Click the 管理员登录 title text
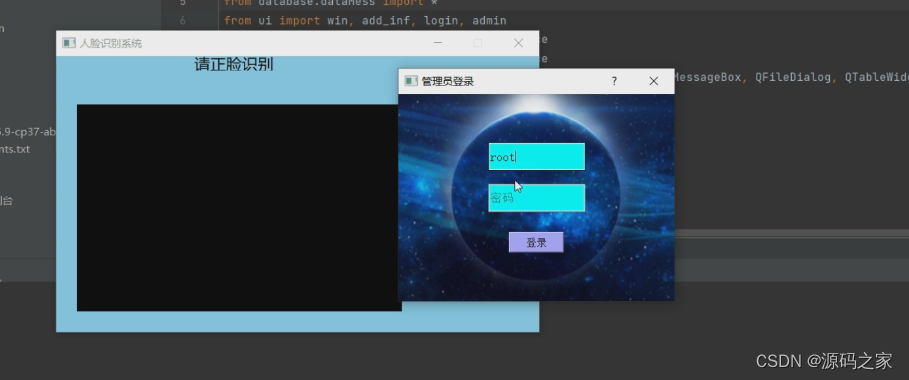Screen dimensions: 909x380 (448, 81)
